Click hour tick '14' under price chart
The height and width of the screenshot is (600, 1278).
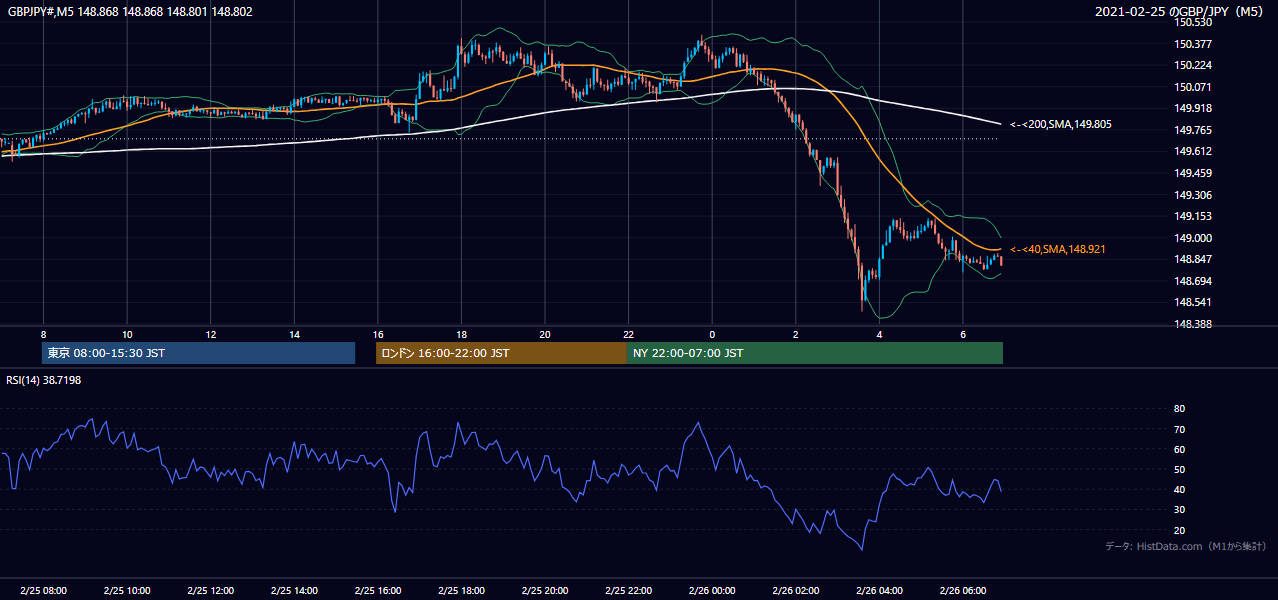pyautogui.click(x=294, y=335)
